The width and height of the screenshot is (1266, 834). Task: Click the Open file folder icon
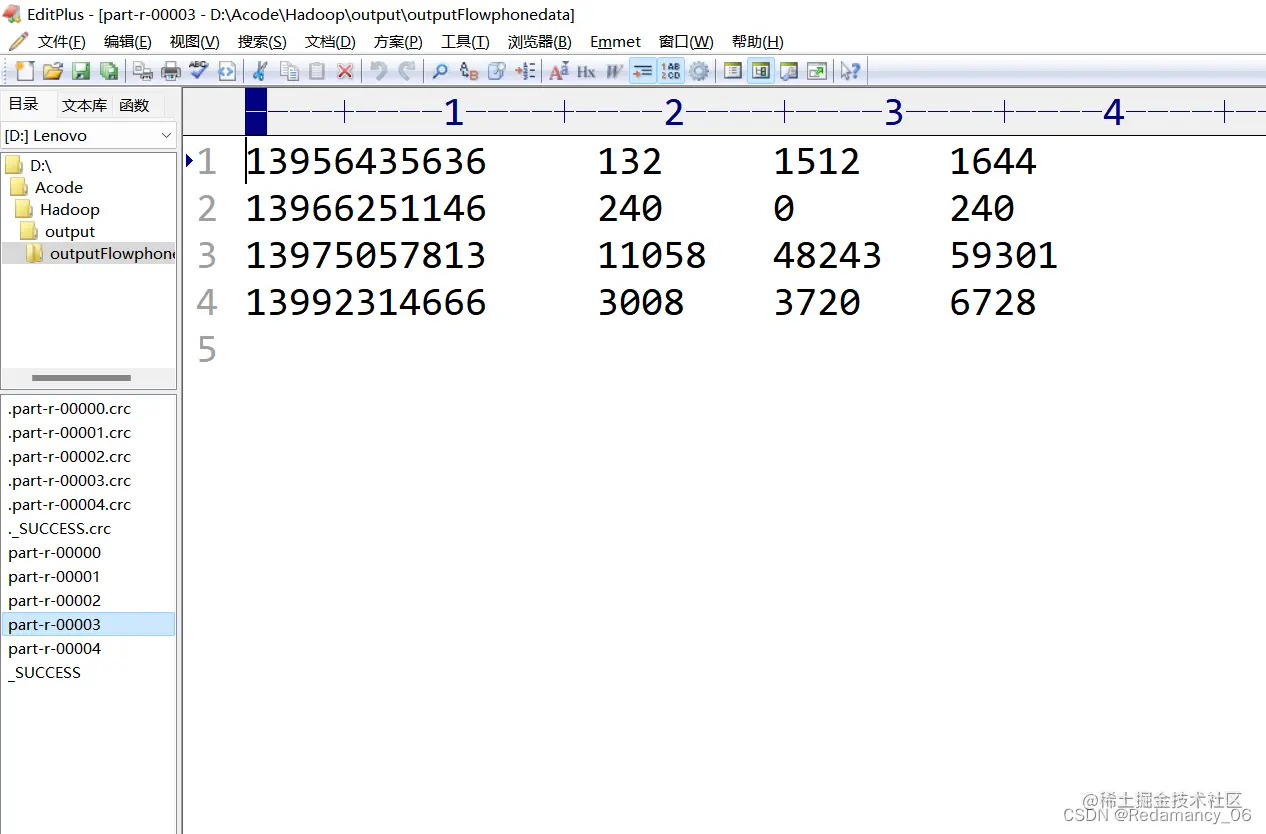pos(53,71)
